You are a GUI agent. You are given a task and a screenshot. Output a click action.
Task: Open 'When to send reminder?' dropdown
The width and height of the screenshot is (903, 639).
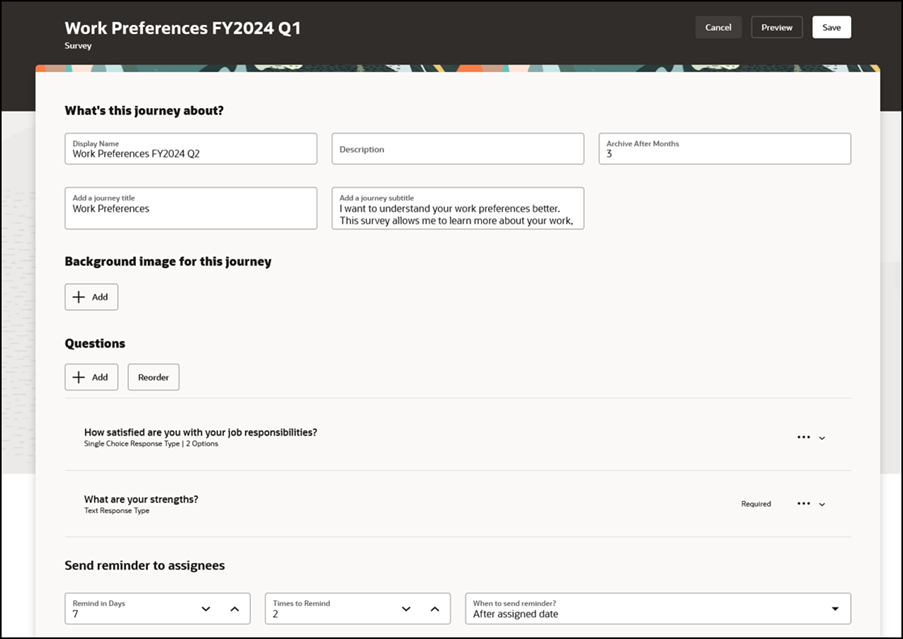tap(658, 609)
